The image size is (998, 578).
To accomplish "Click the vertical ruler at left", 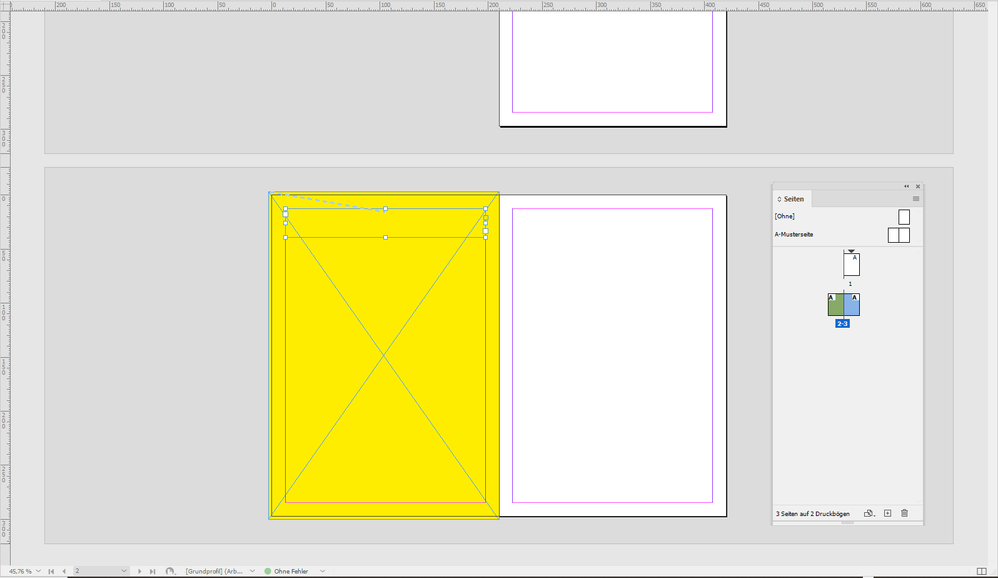I will (x=5, y=286).
